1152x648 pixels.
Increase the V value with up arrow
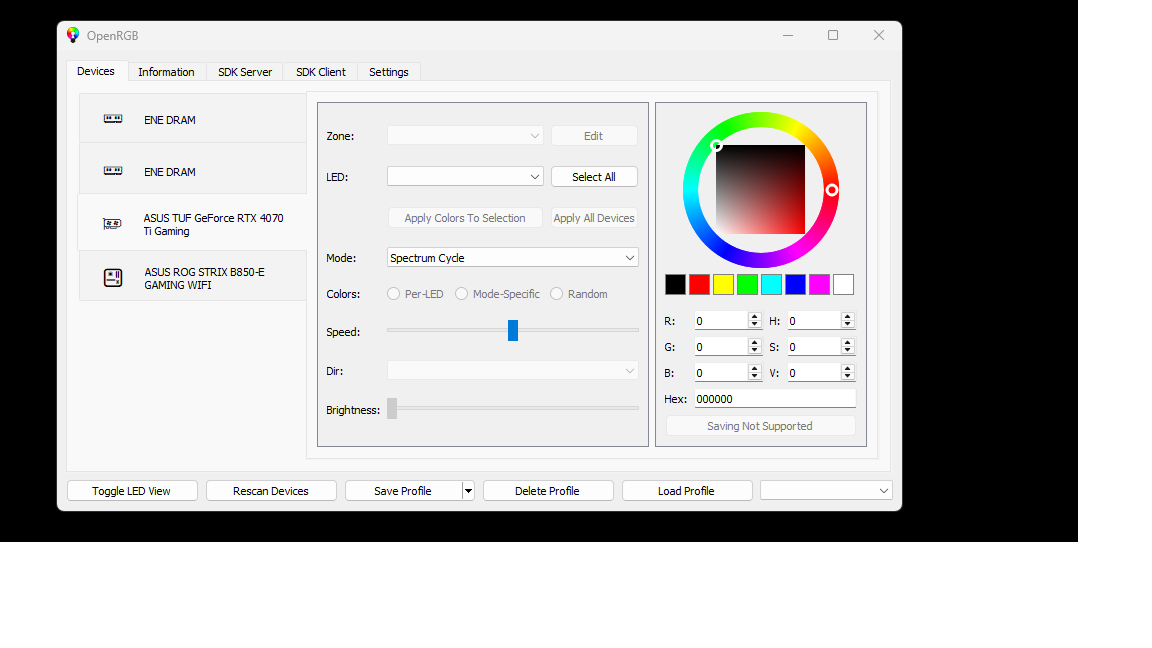848,369
